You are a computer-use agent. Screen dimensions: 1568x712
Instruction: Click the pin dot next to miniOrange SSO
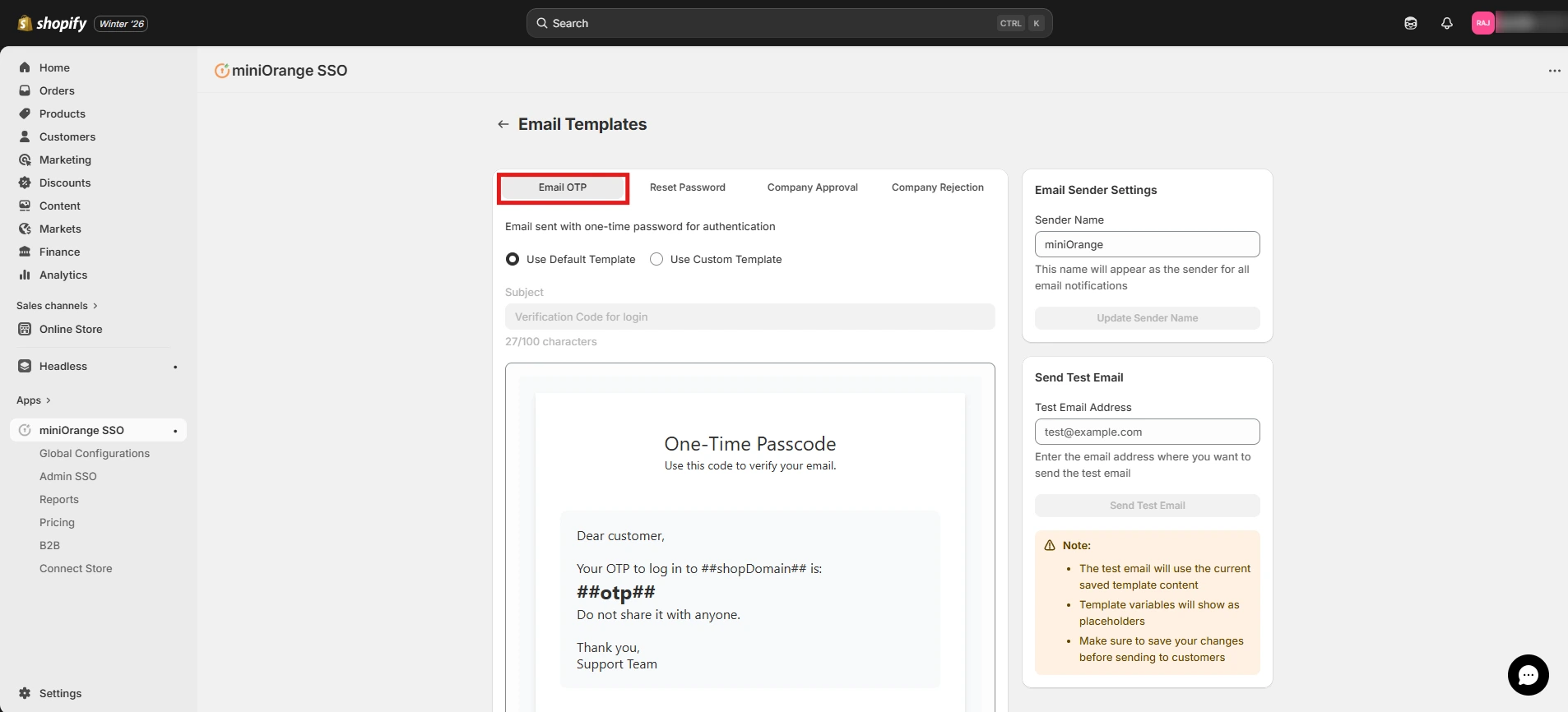[x=175, y=431]
